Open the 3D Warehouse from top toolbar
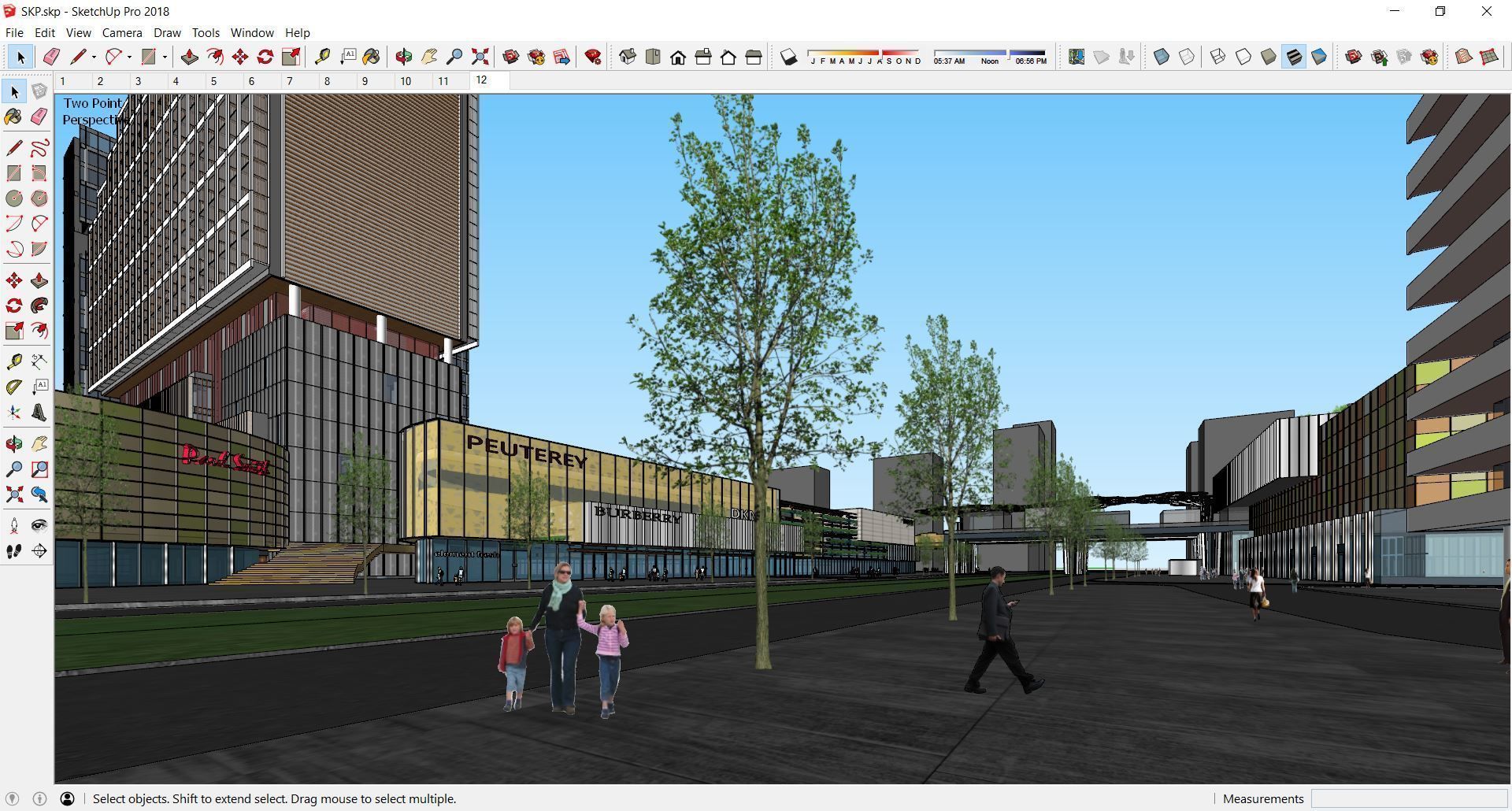Image resolution: width=1512 pixels, height=811 pixels. point(511,57)
